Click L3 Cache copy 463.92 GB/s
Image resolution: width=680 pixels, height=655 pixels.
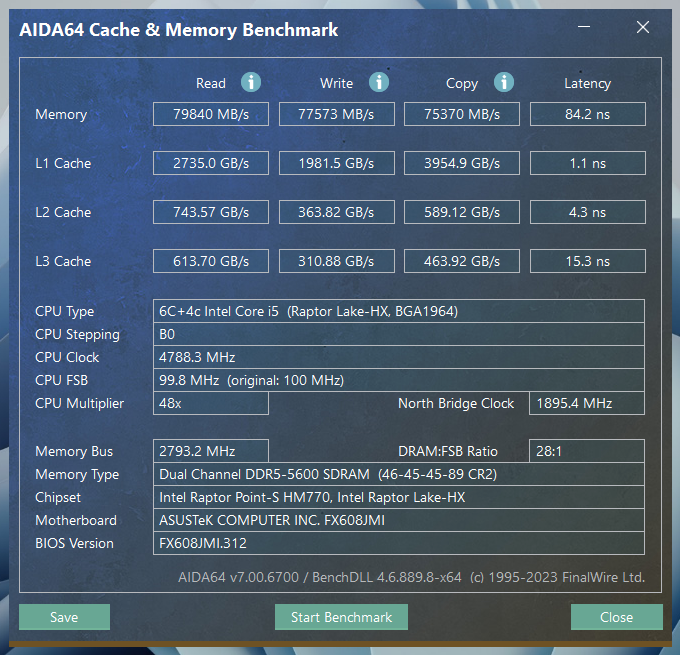462,261
